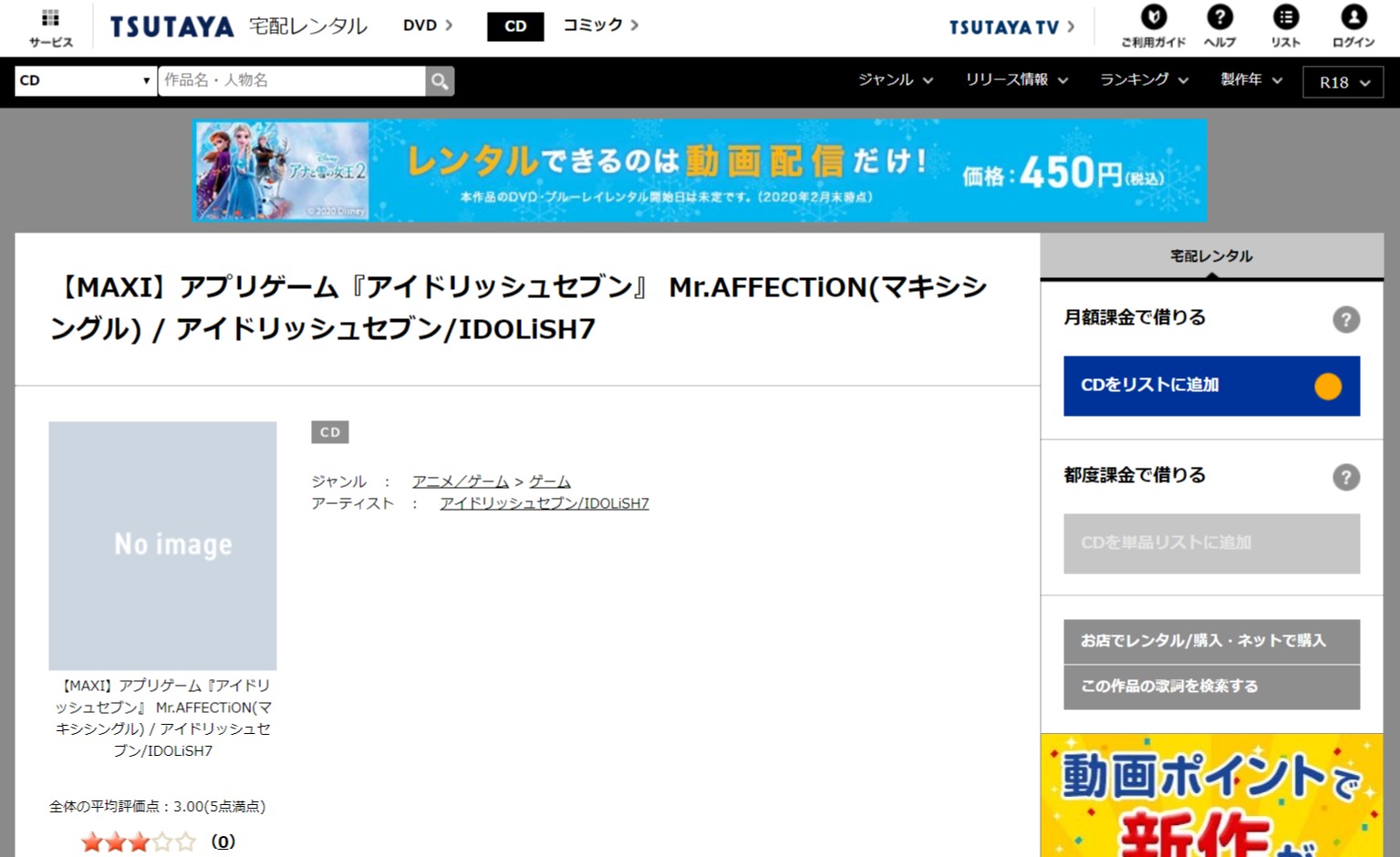Click この作品の歌詞を検索する button
1400x857 pixels.
[x=1211, y=687]
